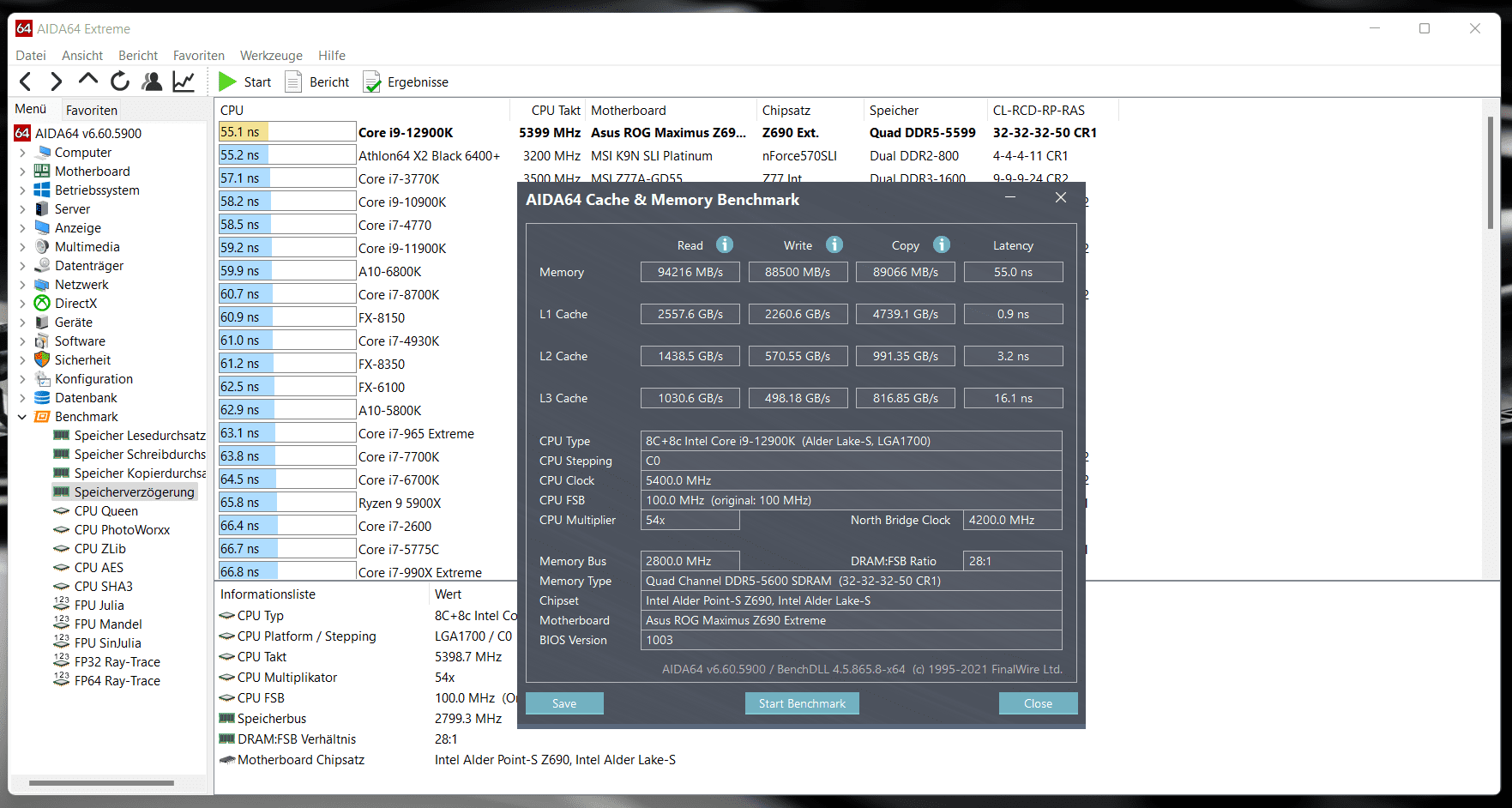Click the Start Benchmark button
The image size is (1512, 808).
pyautogui.click(x=802, y=703)
